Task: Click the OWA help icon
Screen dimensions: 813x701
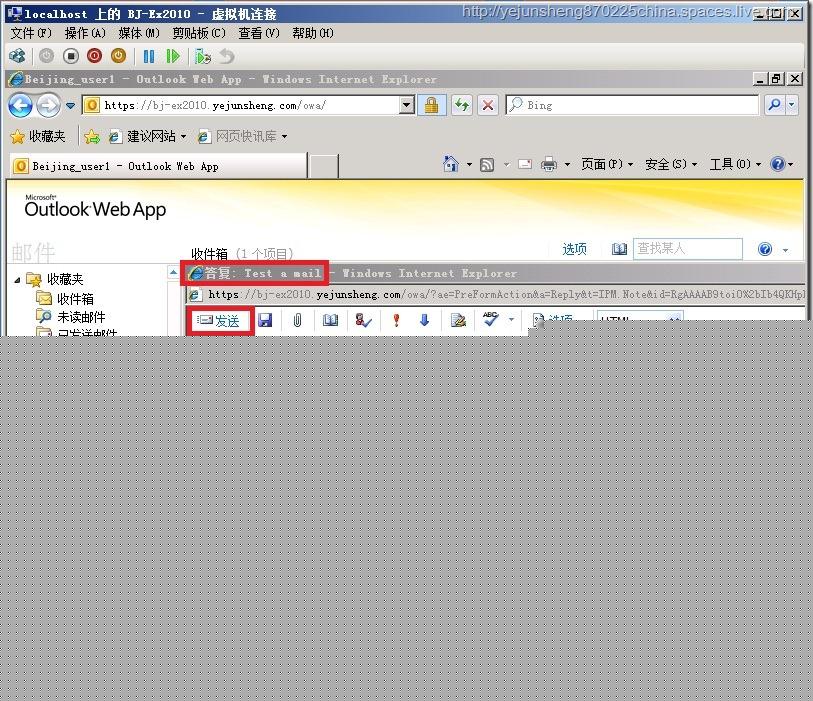Action: click(765, 249)
